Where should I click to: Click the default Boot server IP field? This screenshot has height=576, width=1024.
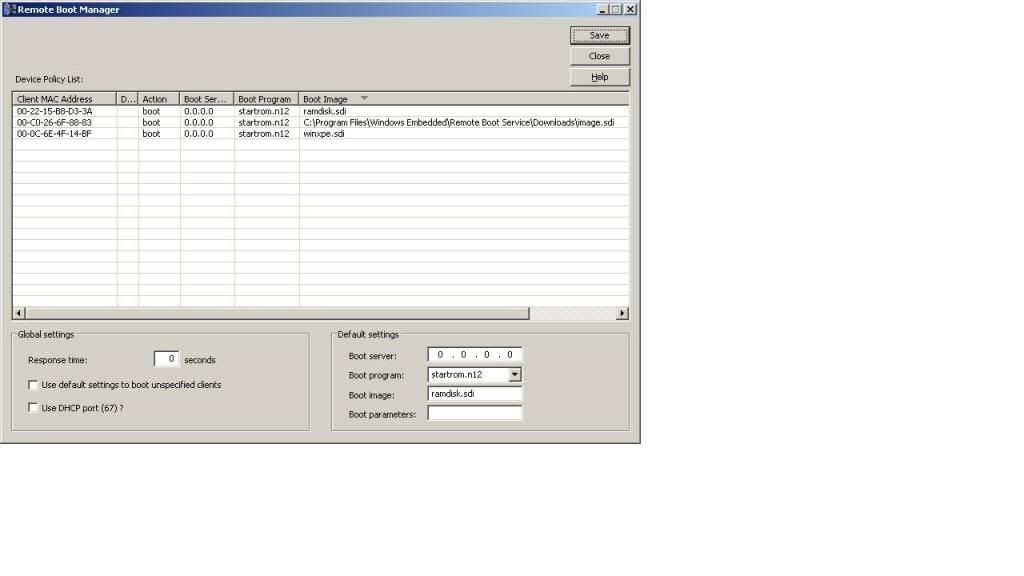[x=474, y=355]
